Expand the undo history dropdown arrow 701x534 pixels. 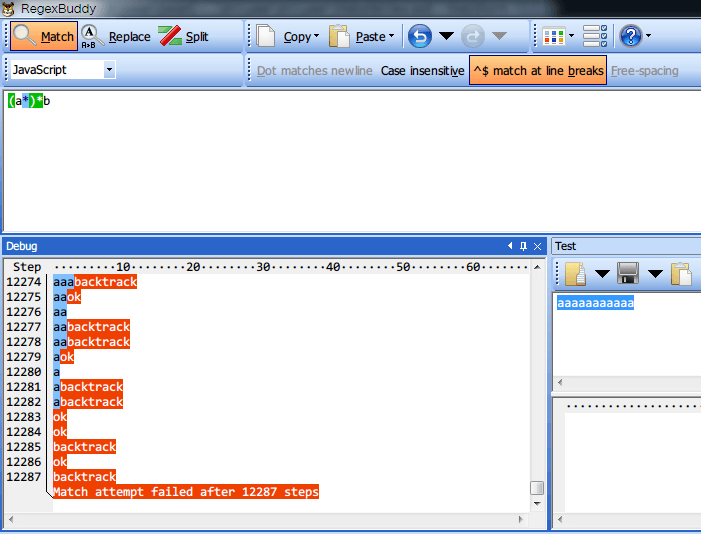(446, 35)
